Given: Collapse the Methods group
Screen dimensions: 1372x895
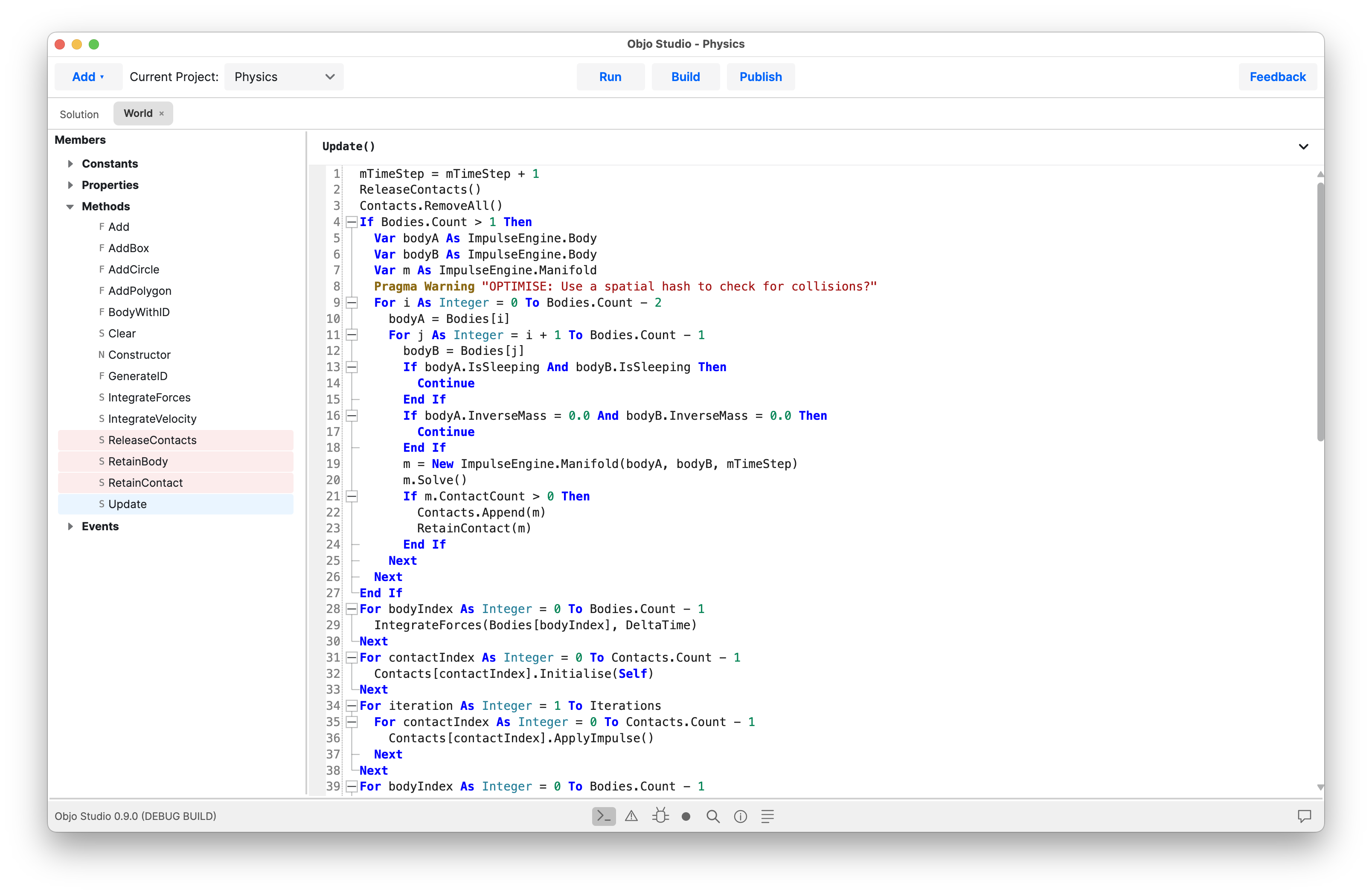Looking at the screenshot, I should (70, 206).
